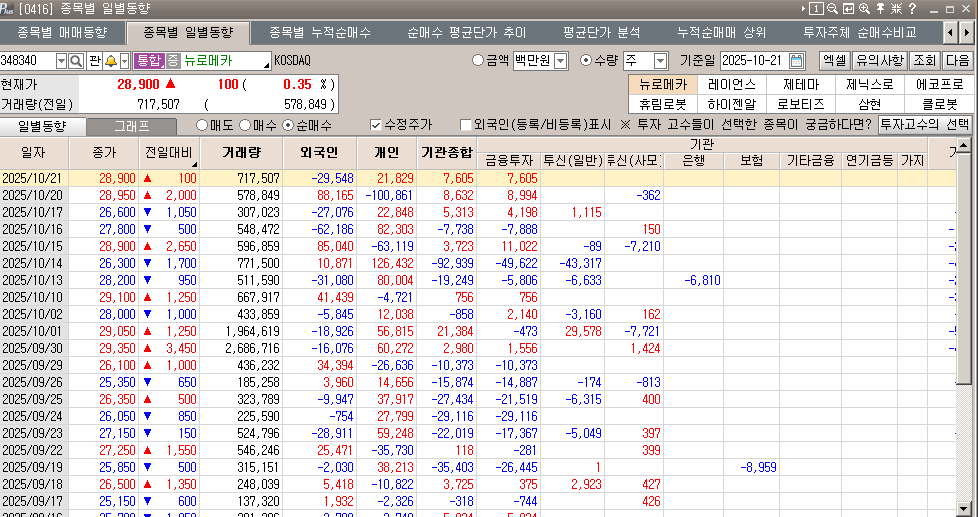Open the calendar date picker icon
Image resolution: width=978 pixels, height=517 pixels.
point(796,60)
